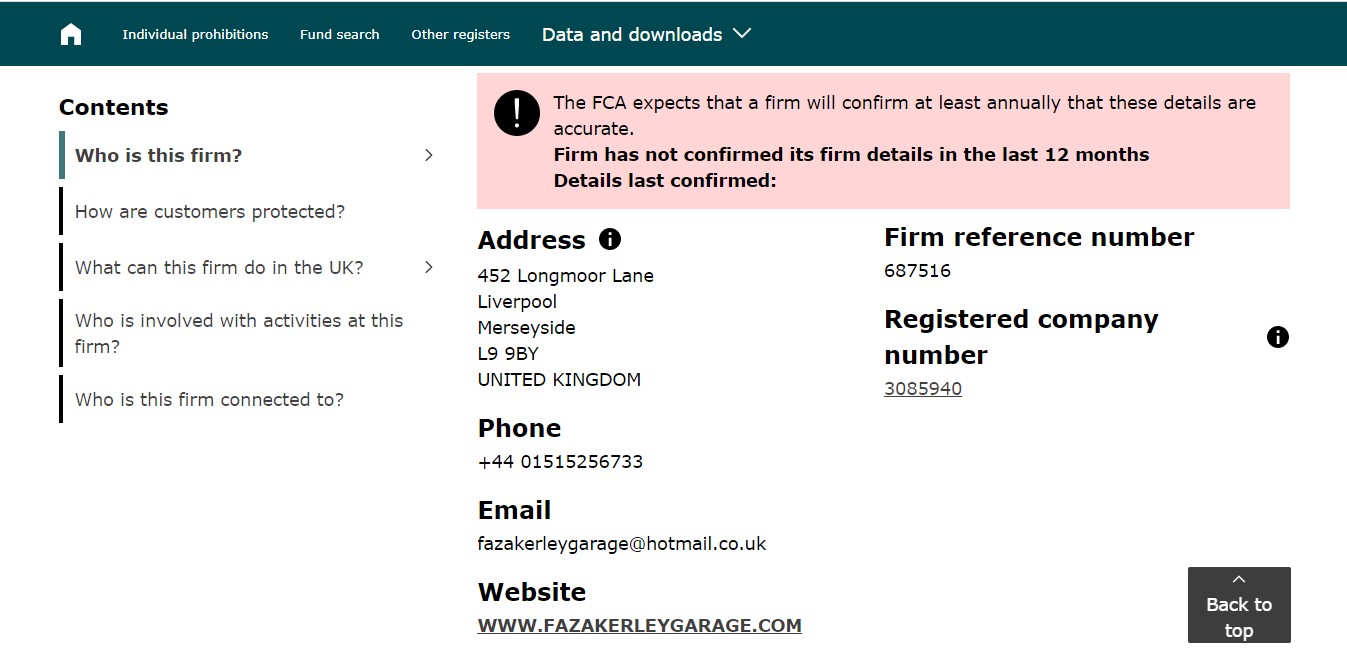Select 'Who is this firm?' in Contents
This screenshot has width=1347, height=657.
(159, 155)
